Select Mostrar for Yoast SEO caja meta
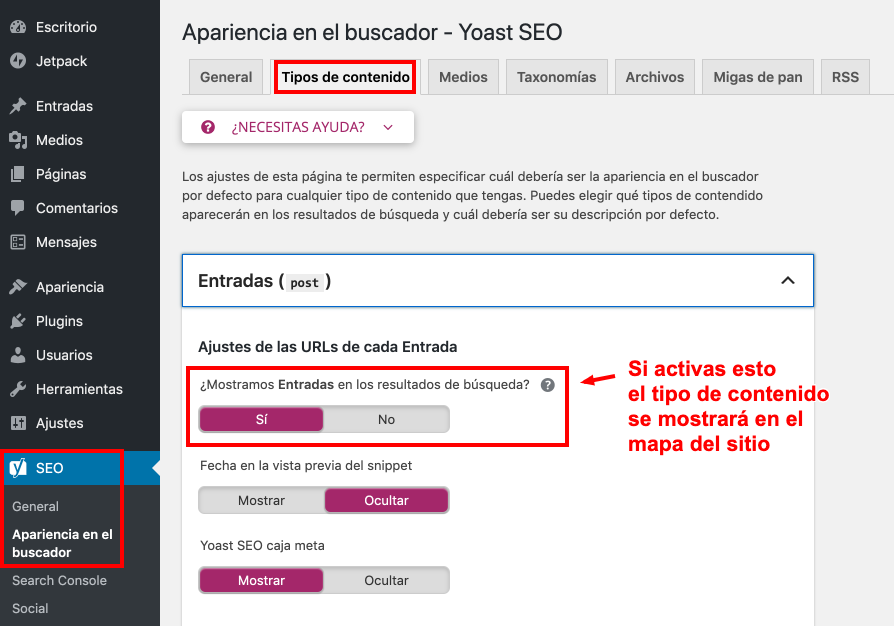 click(261, 580)
